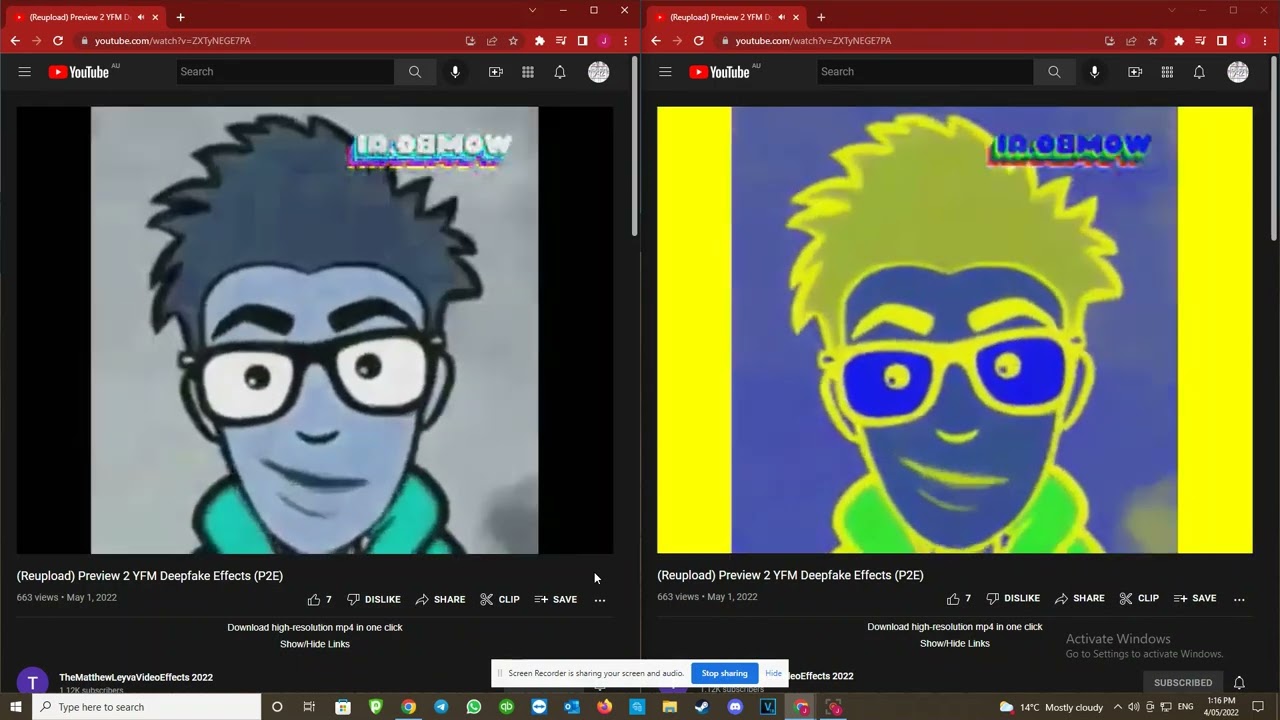Open Chrome three-dot menu in left window
The width and height of the screenshot is (1280, 720).
(625, 41)
